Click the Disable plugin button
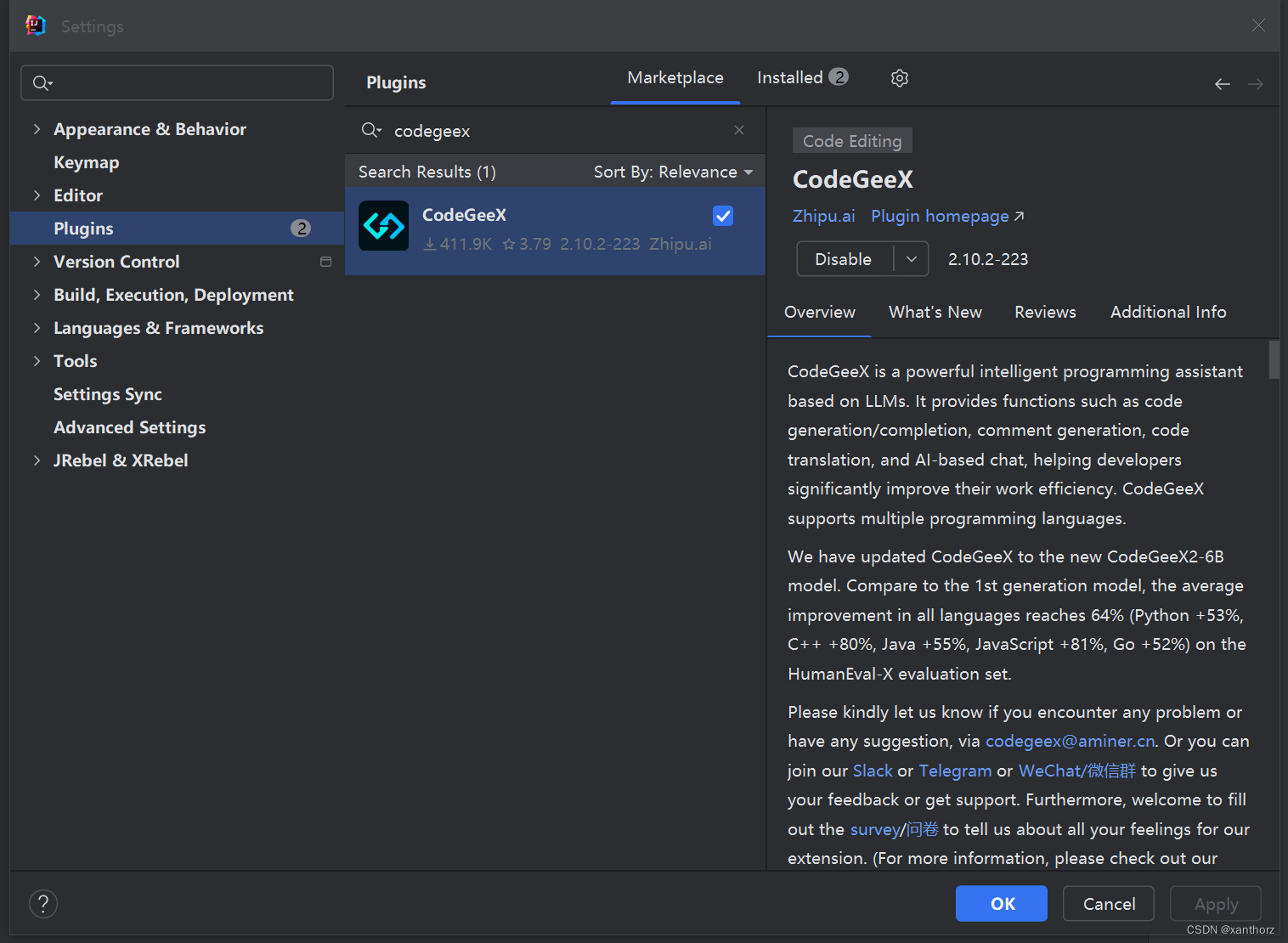 click(845, 259)
